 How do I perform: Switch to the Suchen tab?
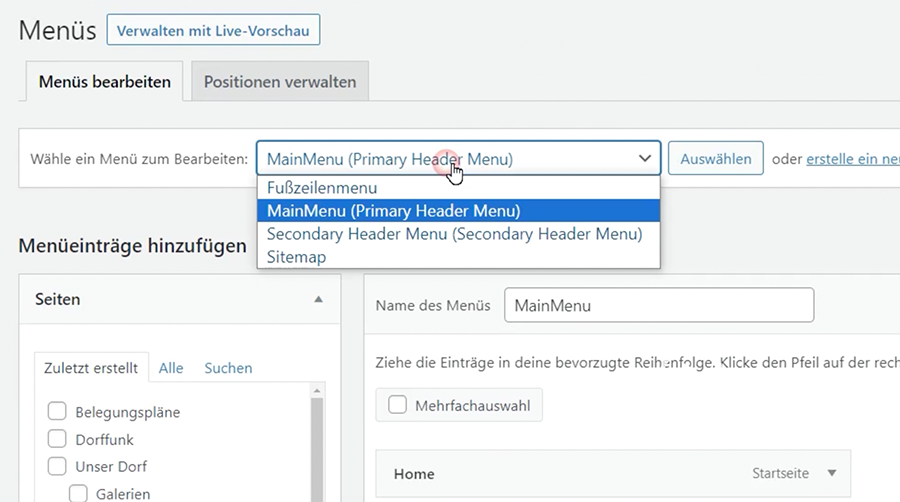point(228,368)
